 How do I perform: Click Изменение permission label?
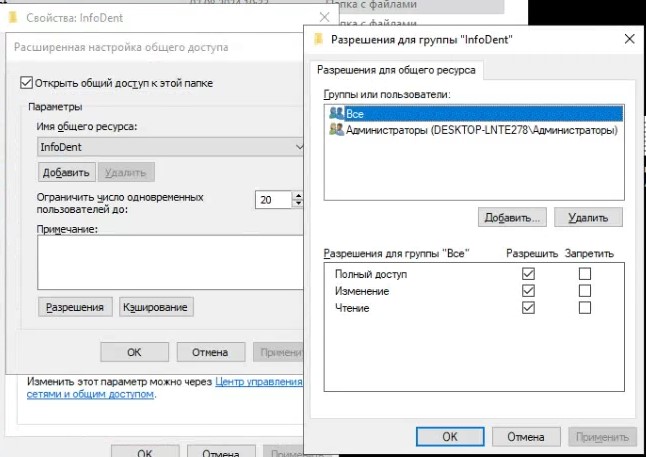pos(362,291)
